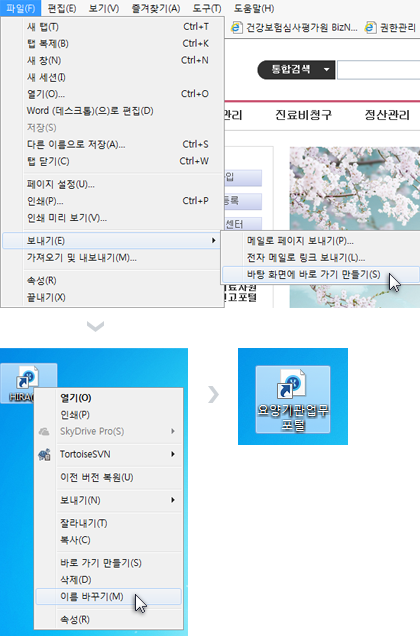Open the 보기(V) menu
Image resolution: width=420 pixels, height=636 pixels.
(104, 8)
